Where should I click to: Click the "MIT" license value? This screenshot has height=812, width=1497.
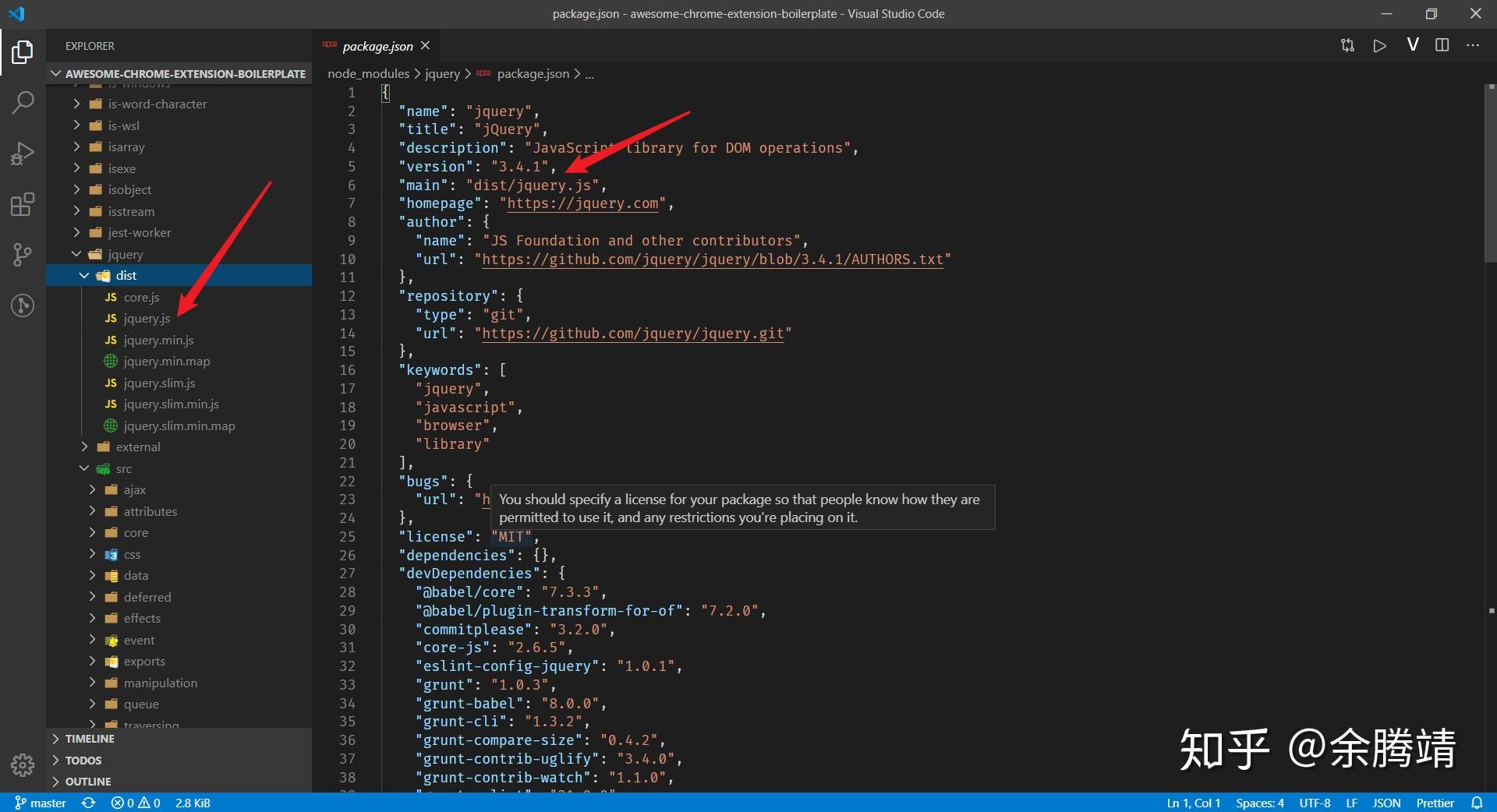(x=511, y=537)
